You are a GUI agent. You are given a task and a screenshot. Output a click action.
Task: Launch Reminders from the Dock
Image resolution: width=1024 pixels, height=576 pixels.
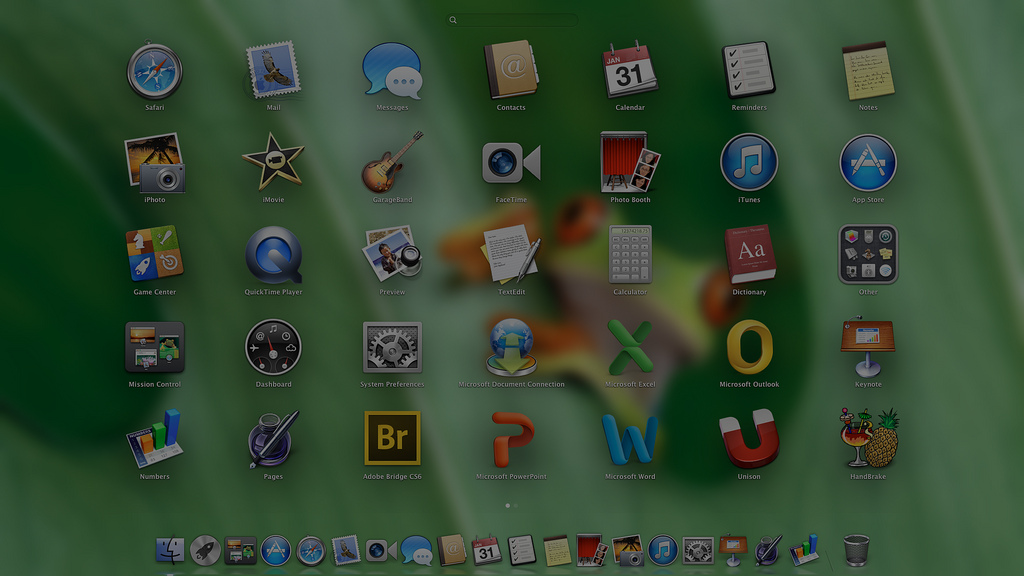(522, 551)
